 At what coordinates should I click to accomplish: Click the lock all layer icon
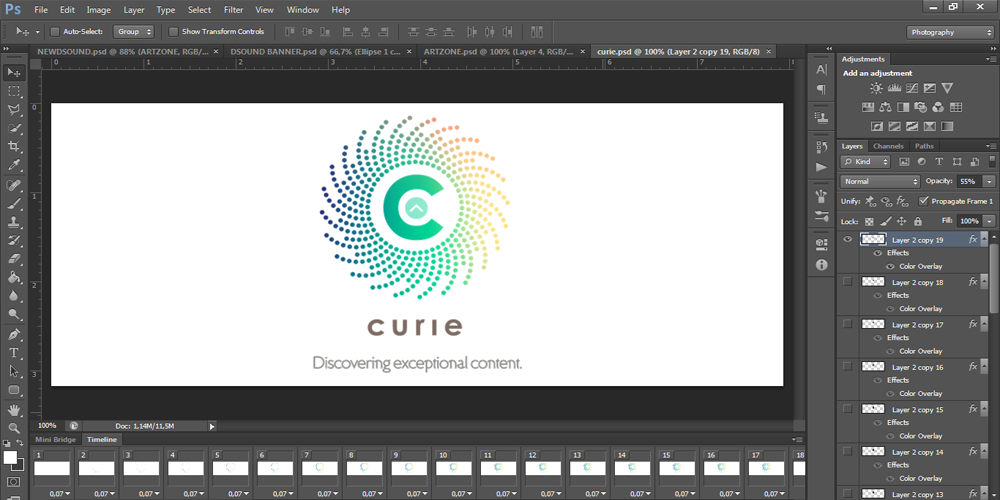coord(918,221)
